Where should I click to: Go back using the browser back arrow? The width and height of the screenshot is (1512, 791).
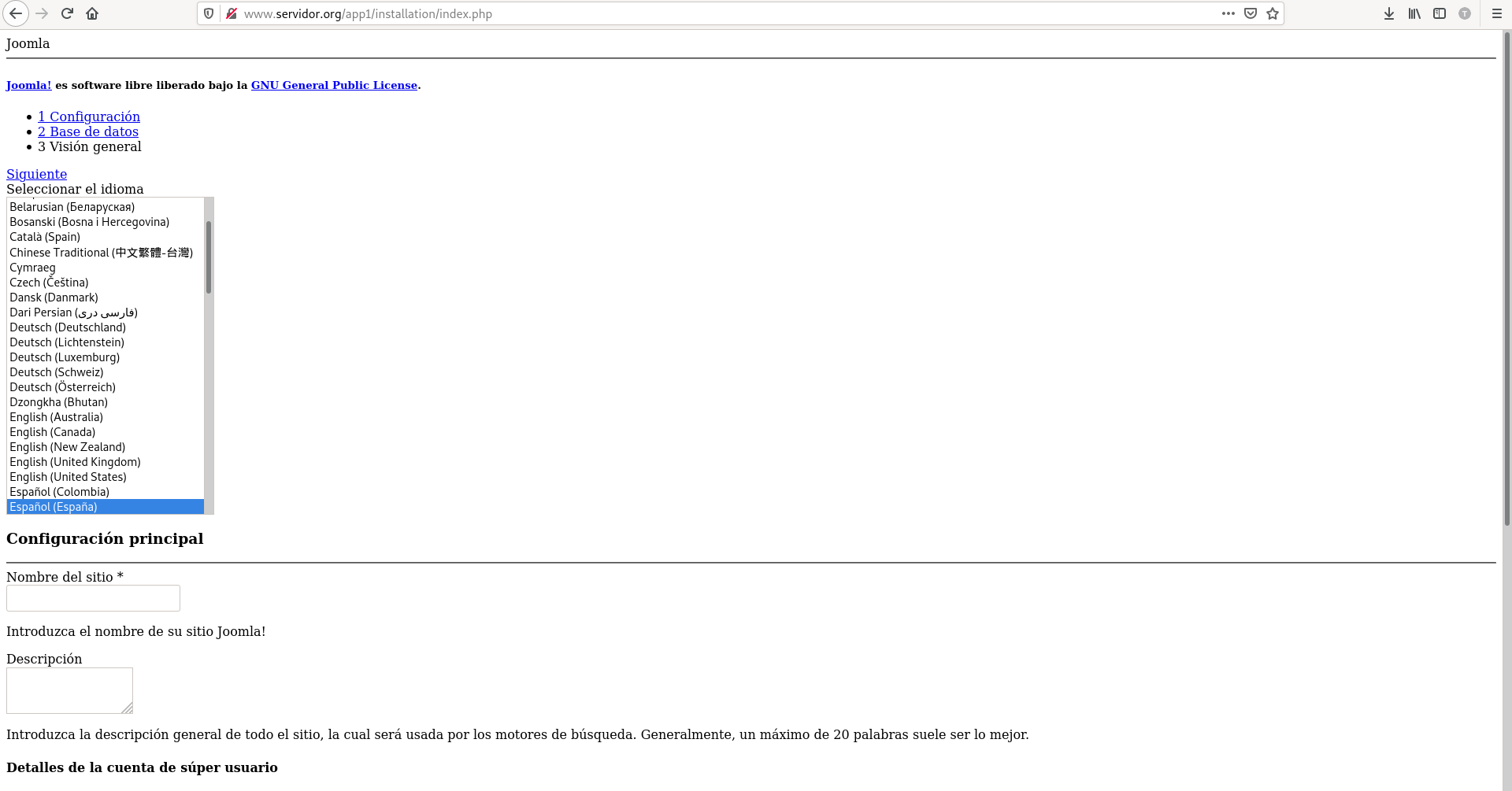coord(16,13)
